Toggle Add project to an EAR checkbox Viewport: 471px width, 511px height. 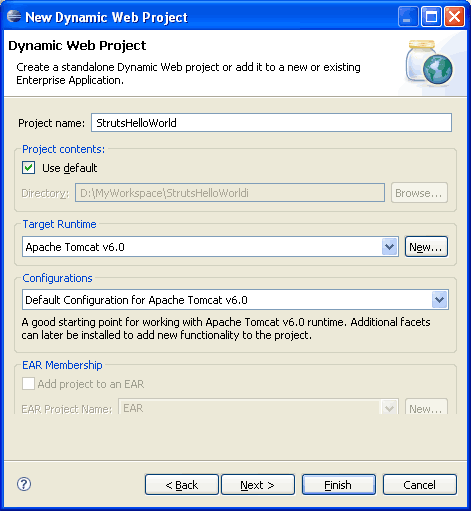click(28, 384)
